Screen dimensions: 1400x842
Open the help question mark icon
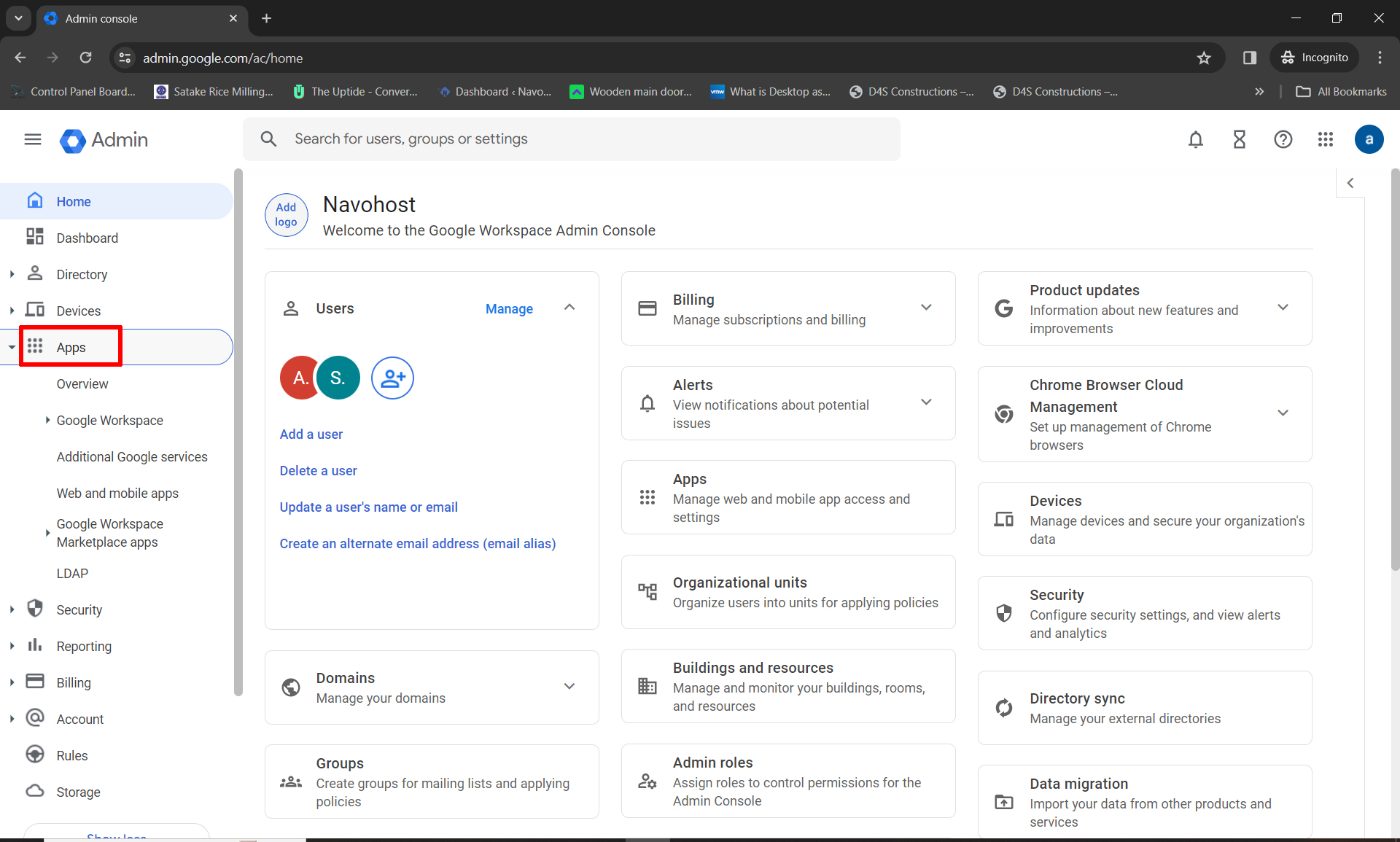pyautogui.click(x=1283, y=139)
